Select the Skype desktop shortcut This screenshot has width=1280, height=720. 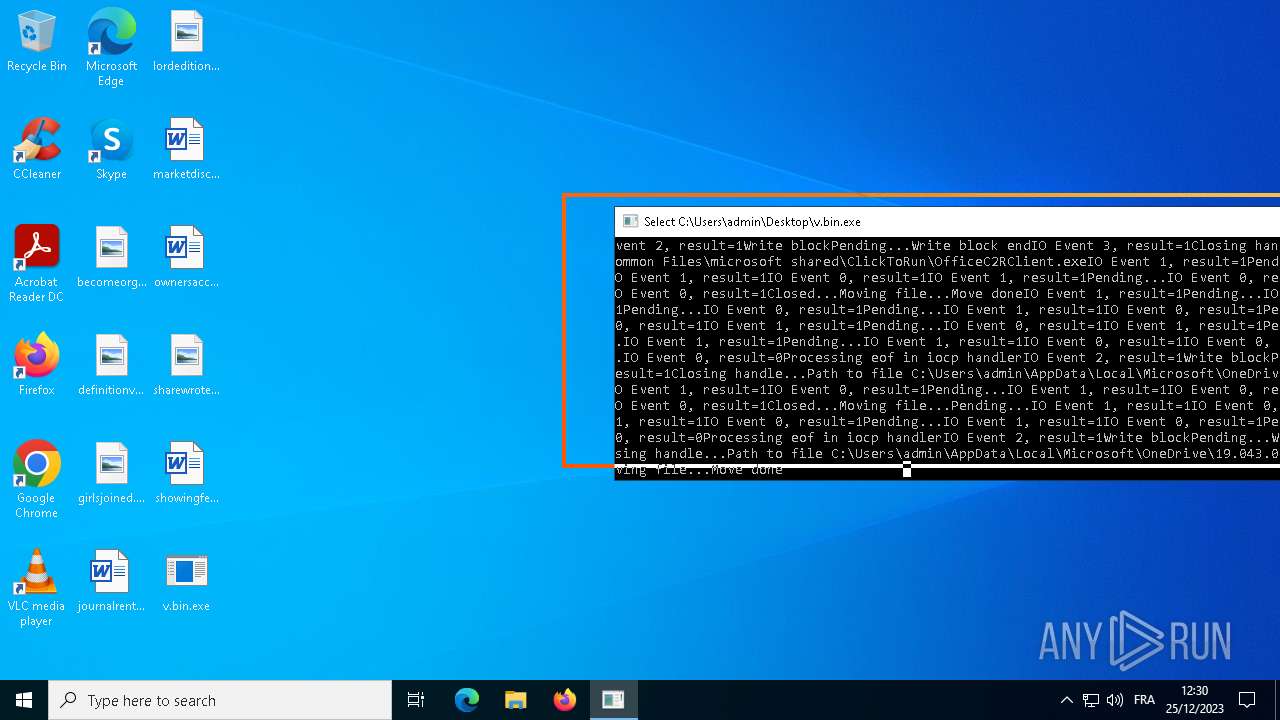(x=111, y=151)
